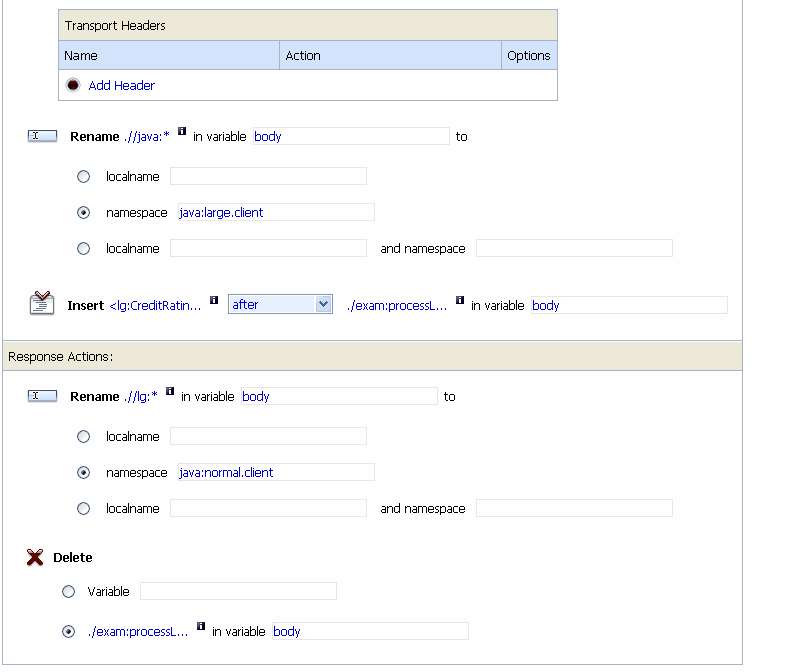Image resolution: width=812 pixels, height=672 pixels.
Task: Open the Add Header link
Action: click(121, 85)
